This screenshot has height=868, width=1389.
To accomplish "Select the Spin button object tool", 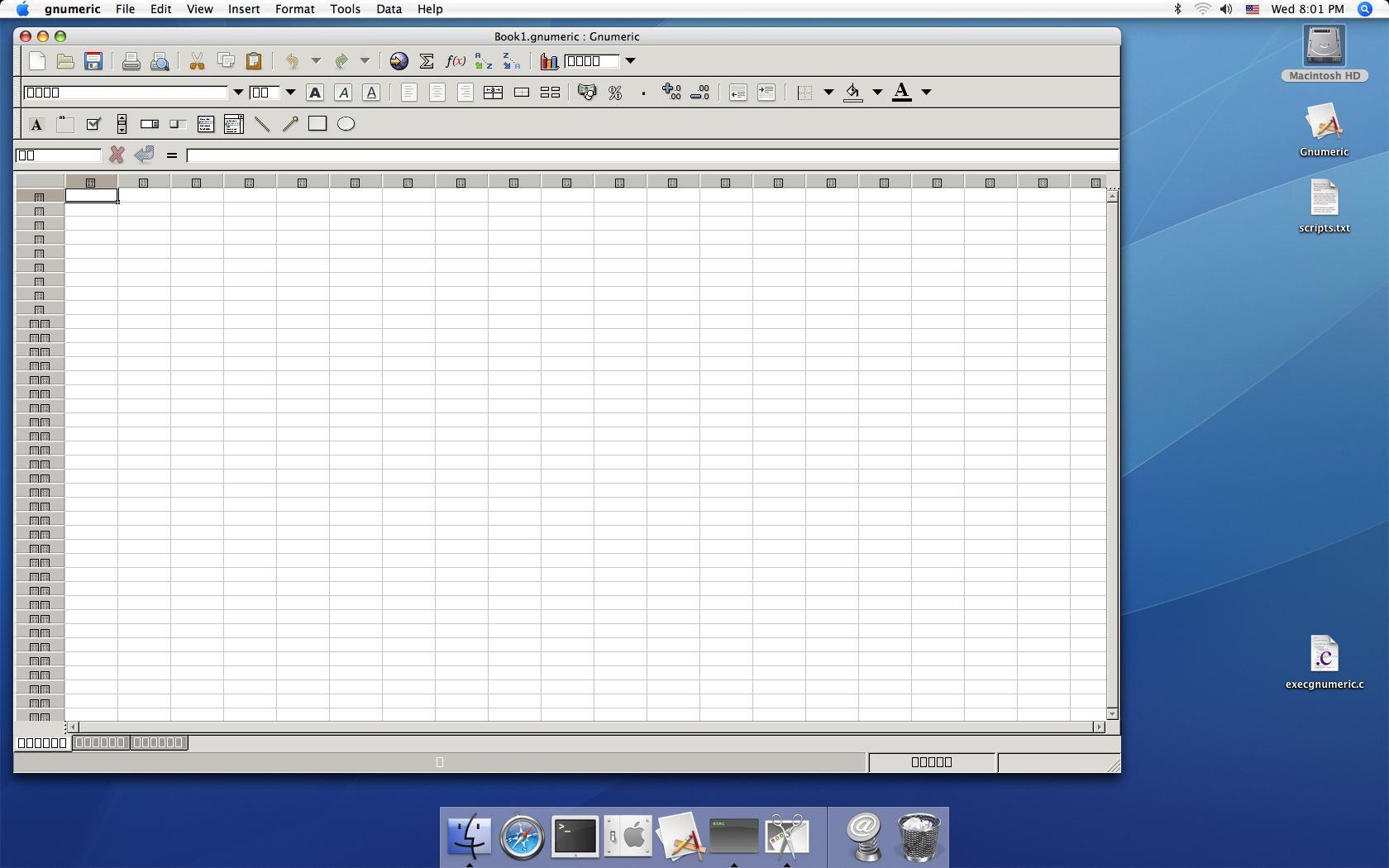I will pyautogui.click(x=150, y=124).
